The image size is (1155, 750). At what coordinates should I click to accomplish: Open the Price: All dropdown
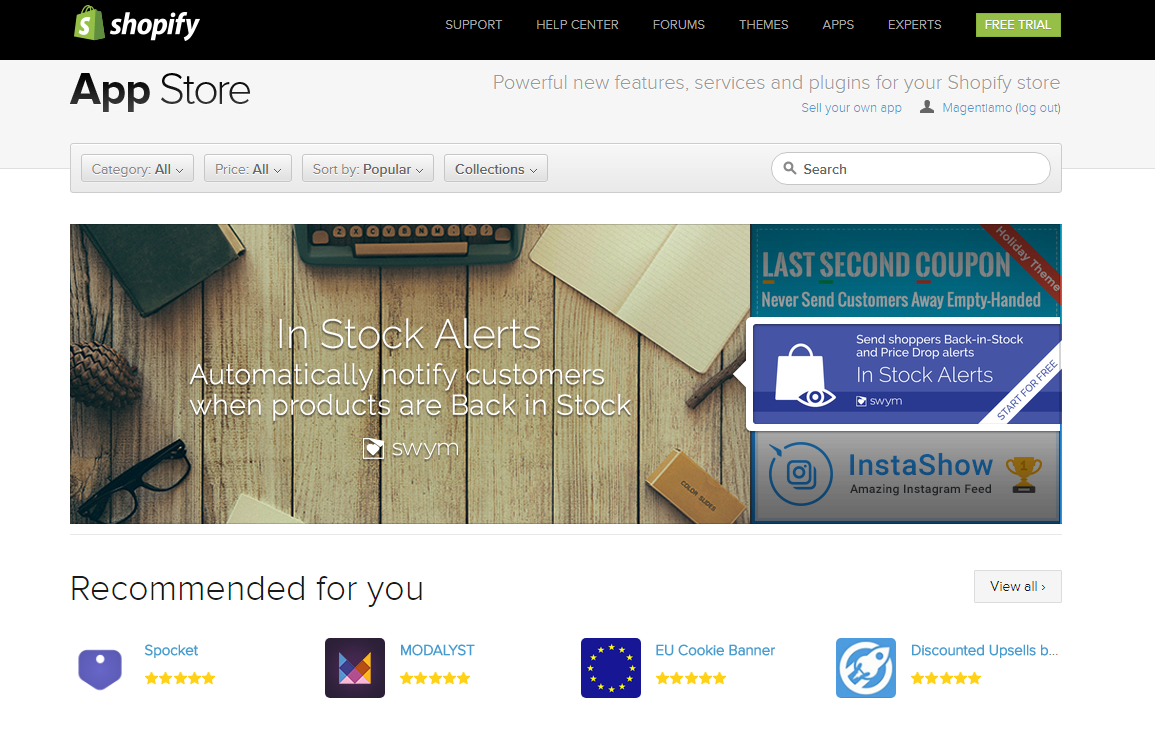point(246,168)
